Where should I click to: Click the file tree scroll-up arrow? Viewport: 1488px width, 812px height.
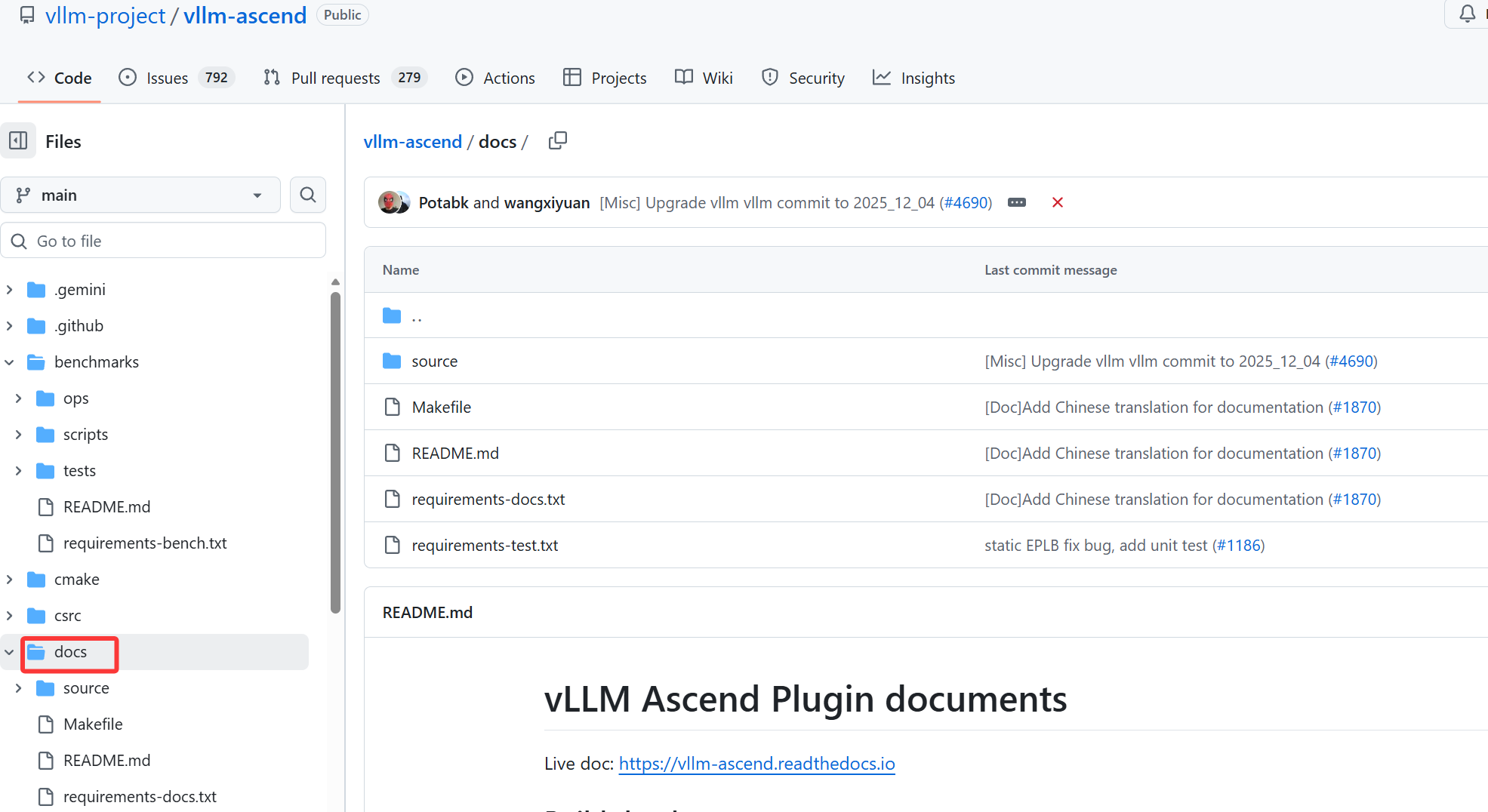[x=335, y=281]
